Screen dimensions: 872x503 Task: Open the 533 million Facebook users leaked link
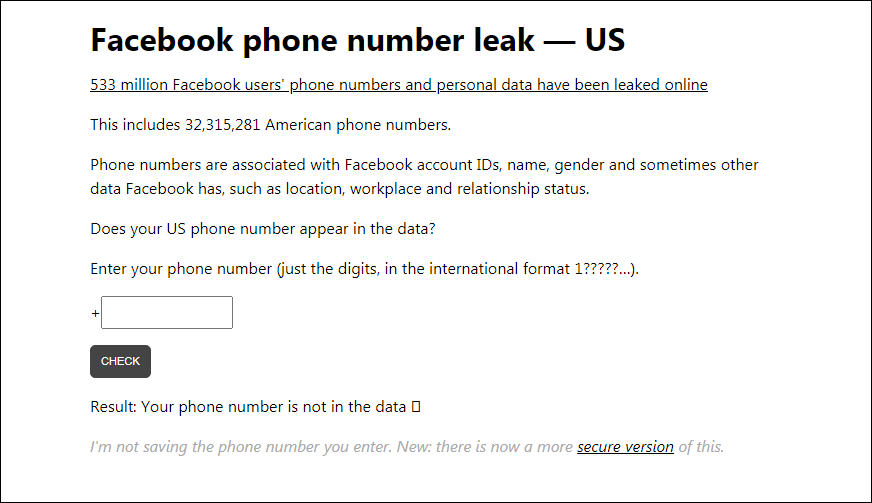[399, 85]
